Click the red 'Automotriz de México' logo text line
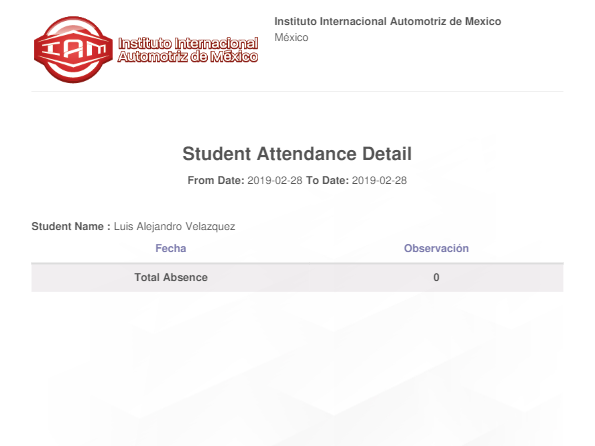The image size is (595, 446). (188, 57)
